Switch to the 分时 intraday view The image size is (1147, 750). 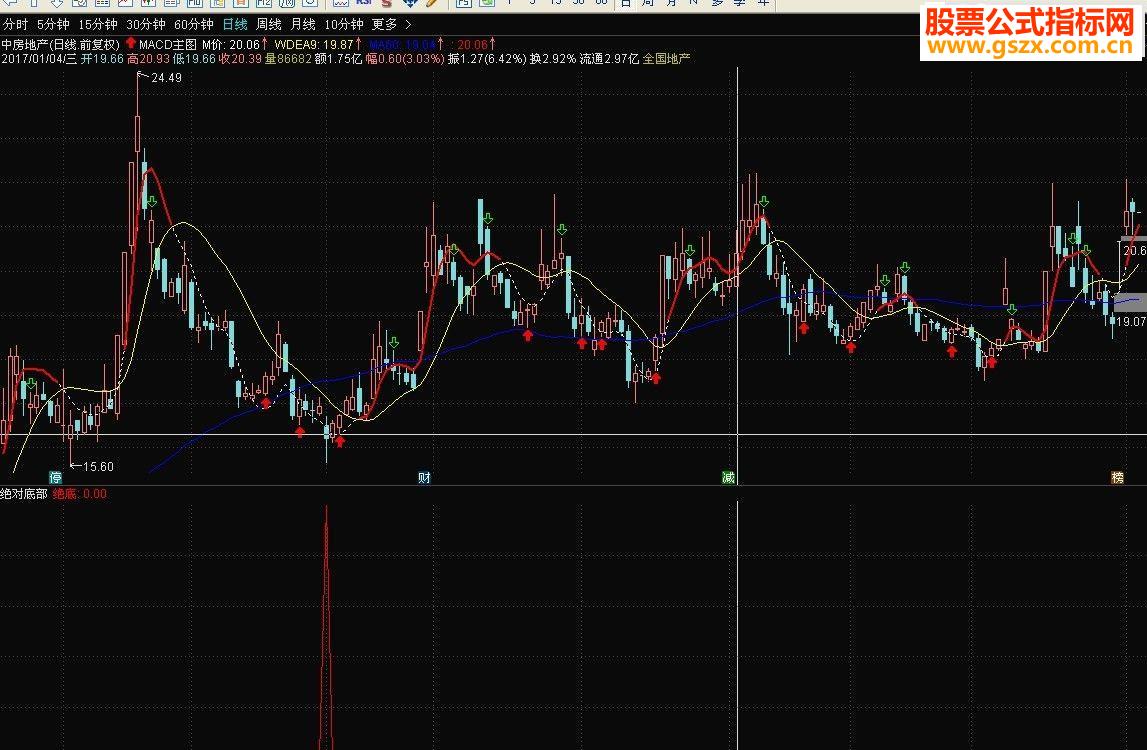(15, 25)
